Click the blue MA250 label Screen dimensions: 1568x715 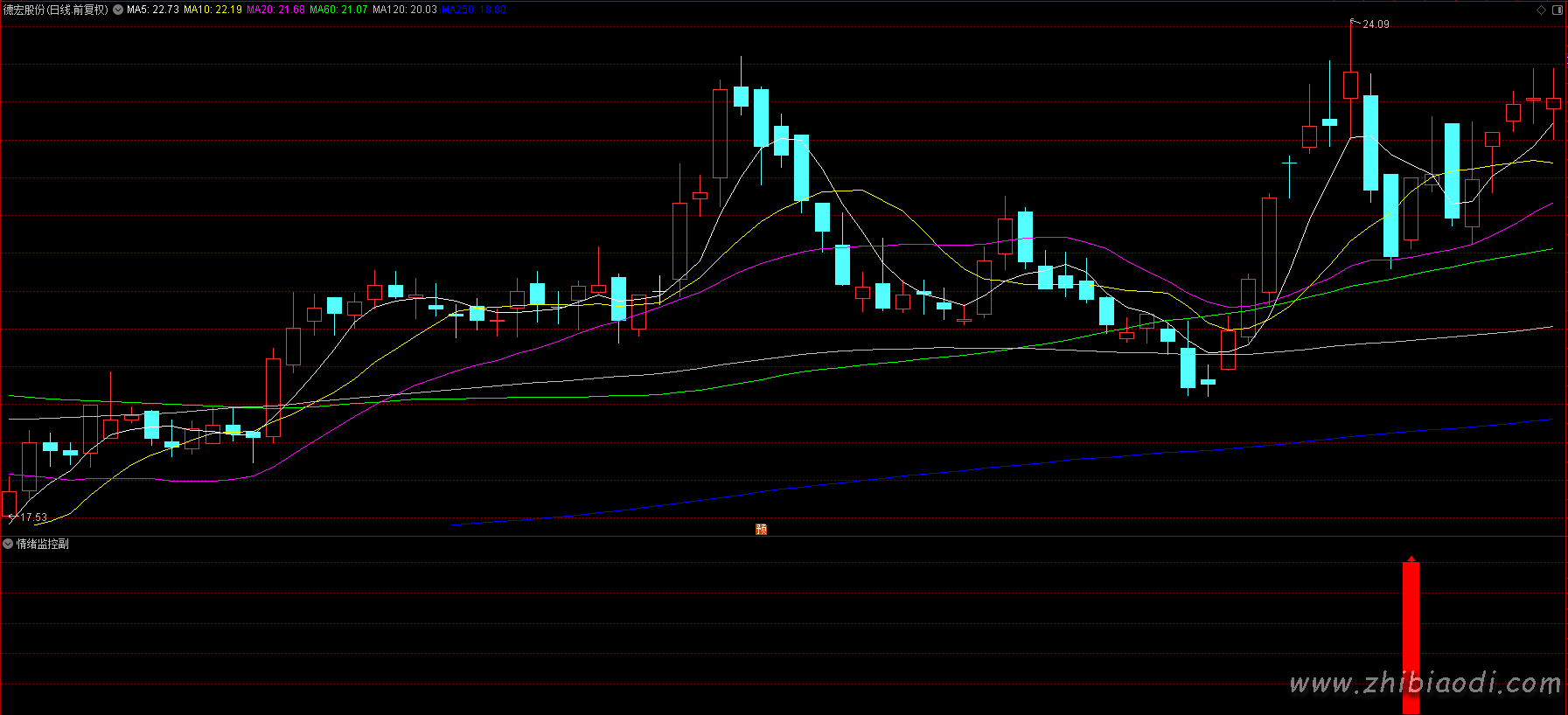coord(473,10)
